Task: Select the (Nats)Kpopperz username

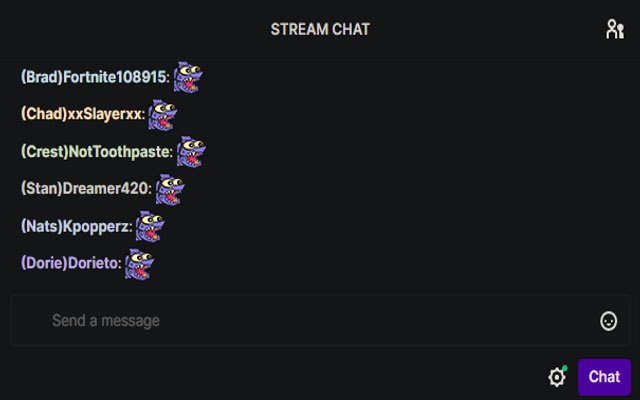Action: [x=76, y=227]
